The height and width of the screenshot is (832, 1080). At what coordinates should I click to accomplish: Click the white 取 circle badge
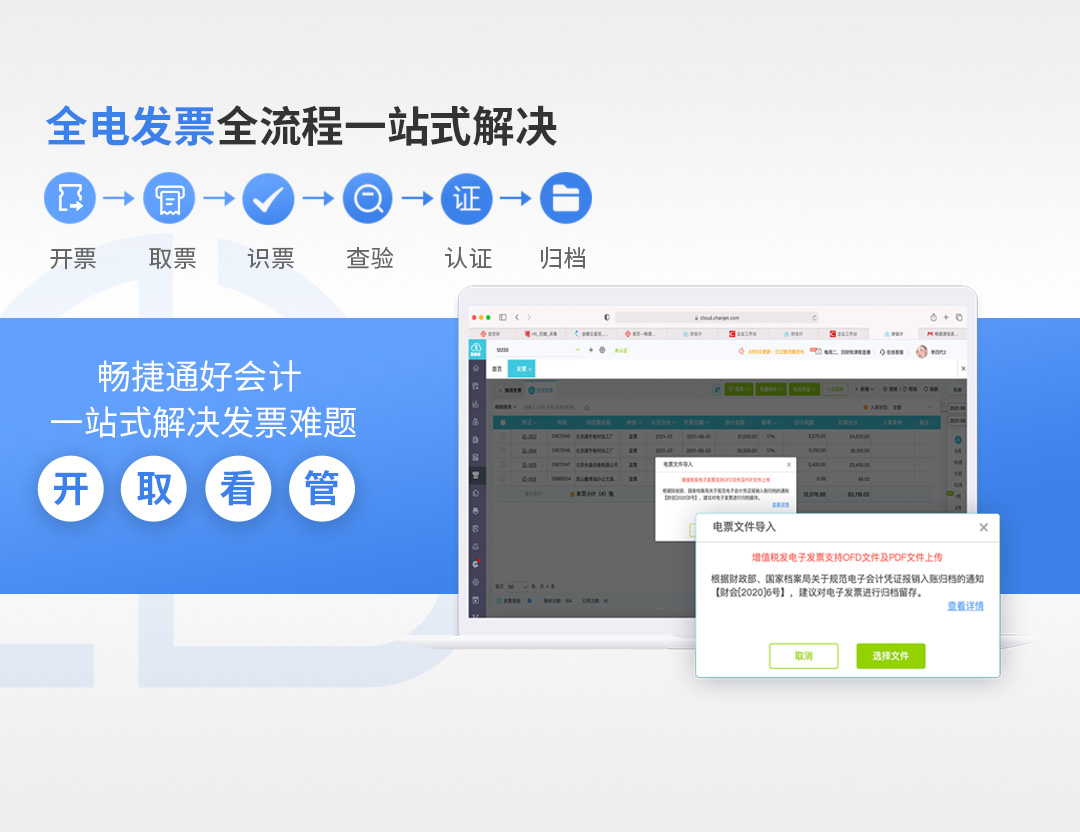click(x=154, y=488)
